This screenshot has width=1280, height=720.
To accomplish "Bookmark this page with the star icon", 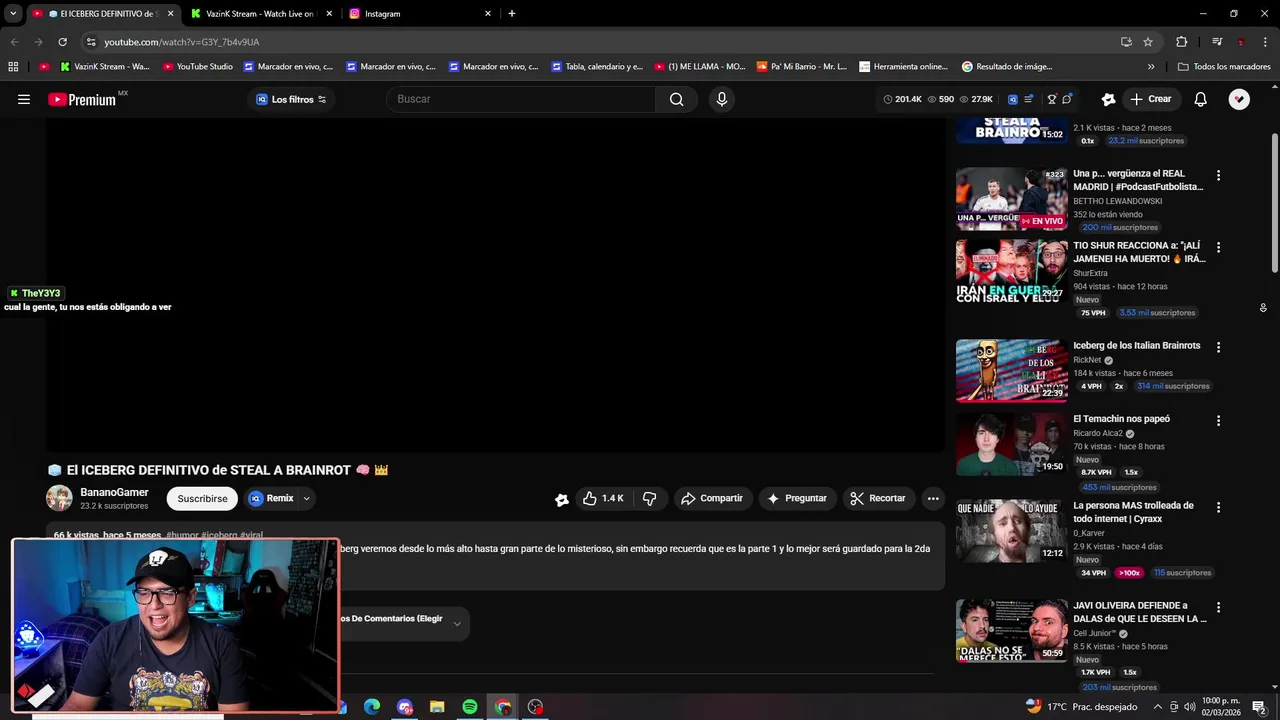I will pos(1148,42).
